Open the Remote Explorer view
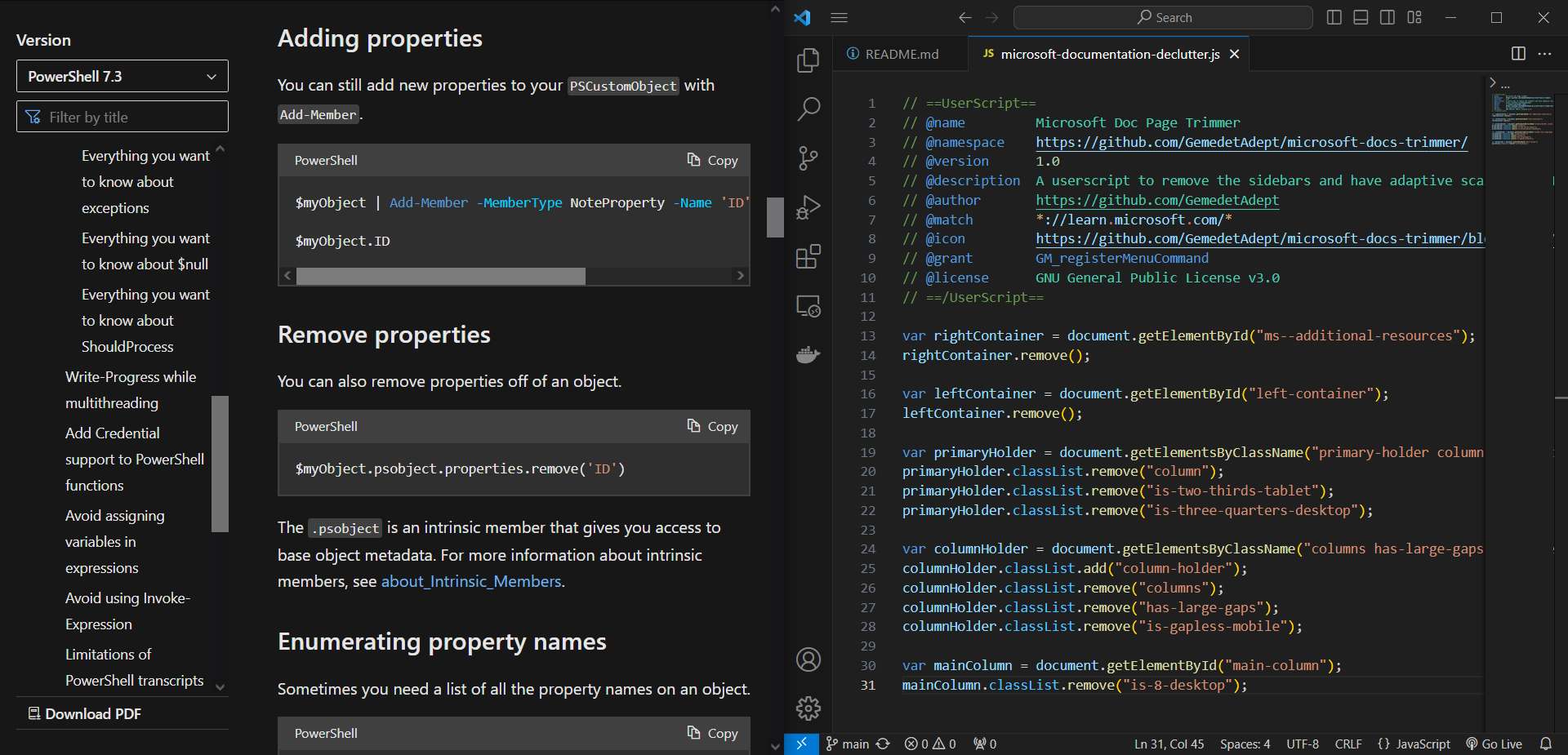 808,306
